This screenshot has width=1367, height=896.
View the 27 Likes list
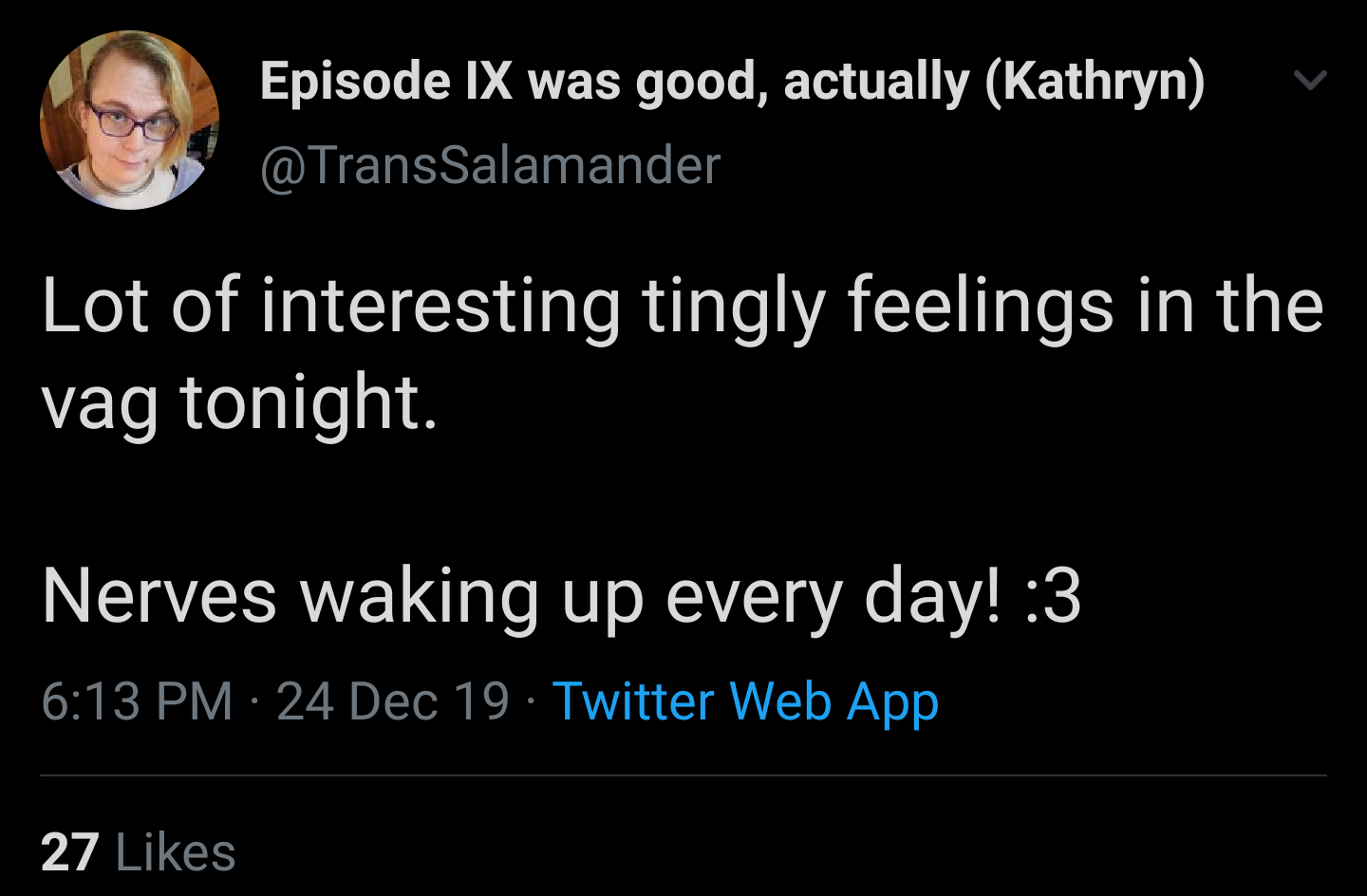139,851
